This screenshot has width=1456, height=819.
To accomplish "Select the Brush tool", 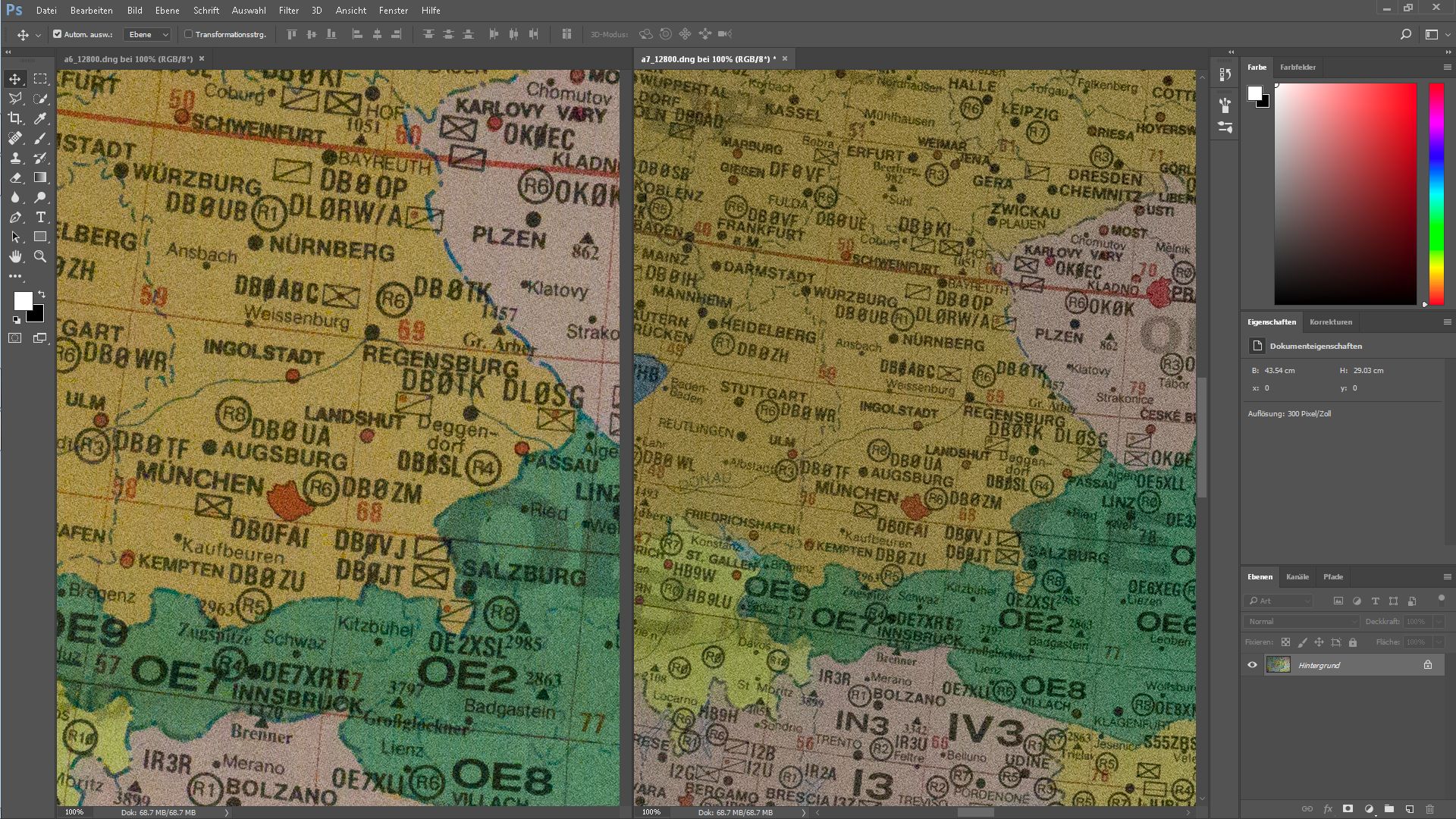I will coord(40,138).
